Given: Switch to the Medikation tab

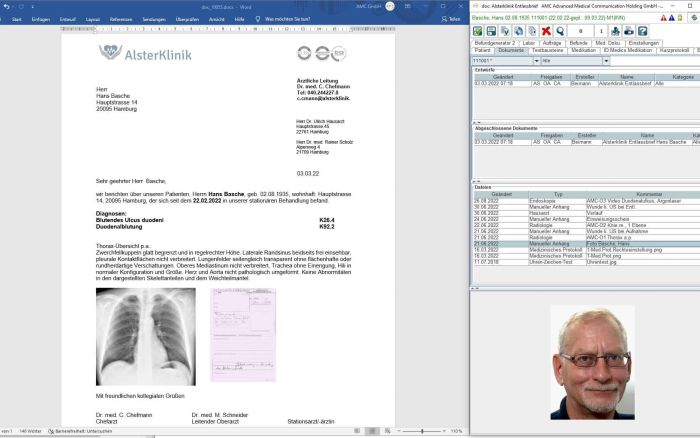Looking at the screenshot, I should click(x=583, y=50).
